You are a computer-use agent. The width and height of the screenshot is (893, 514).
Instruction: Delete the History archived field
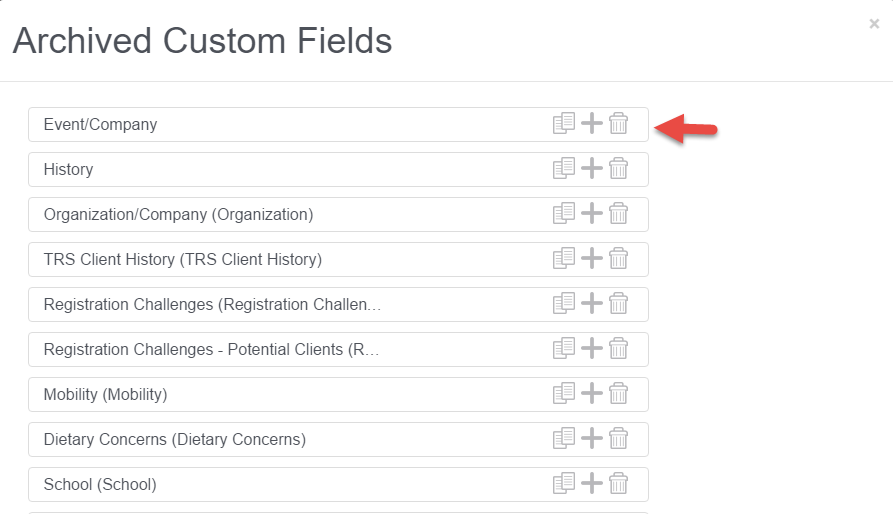click(619, 169)
